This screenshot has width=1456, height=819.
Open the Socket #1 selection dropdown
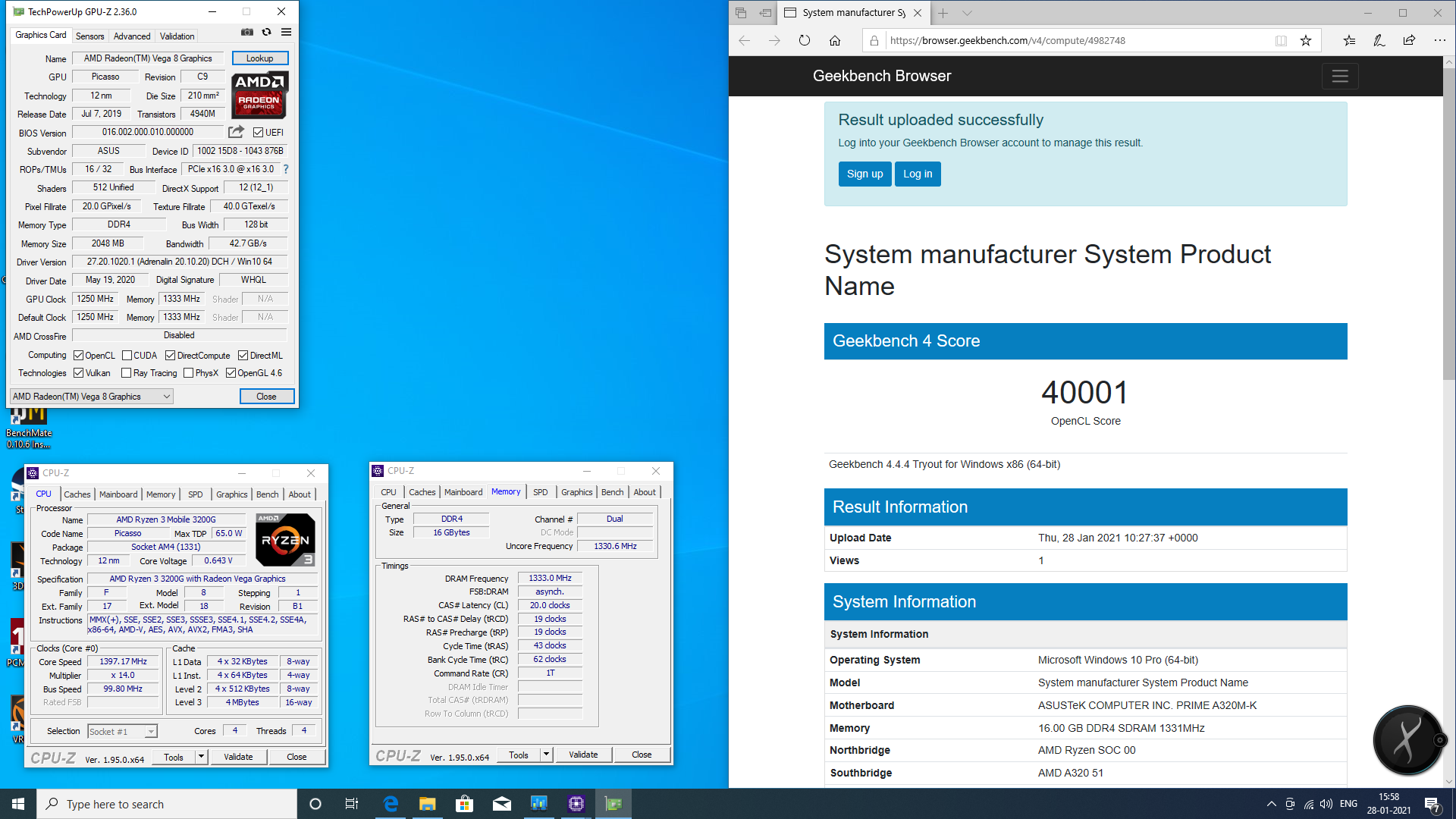(x=122, y=732)
